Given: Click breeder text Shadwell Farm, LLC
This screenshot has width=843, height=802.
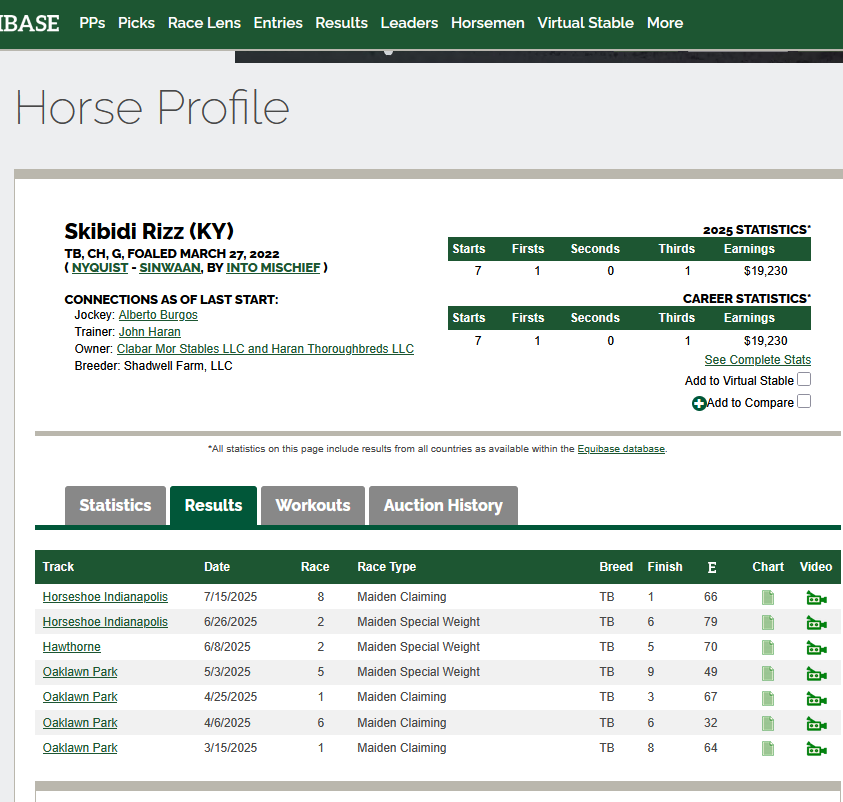Looking at the screenshot, I should coord(178,366).
